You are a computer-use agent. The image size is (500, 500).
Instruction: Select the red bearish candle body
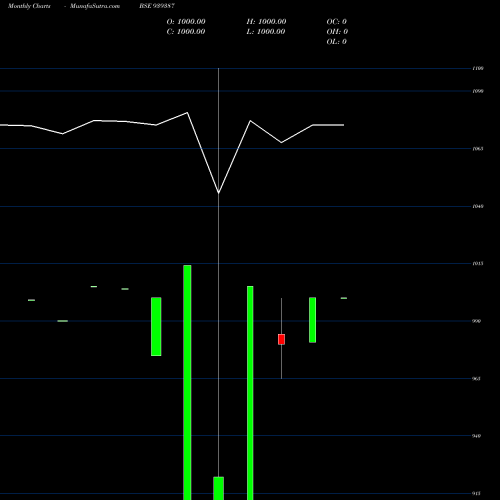[x=281, y=339]
